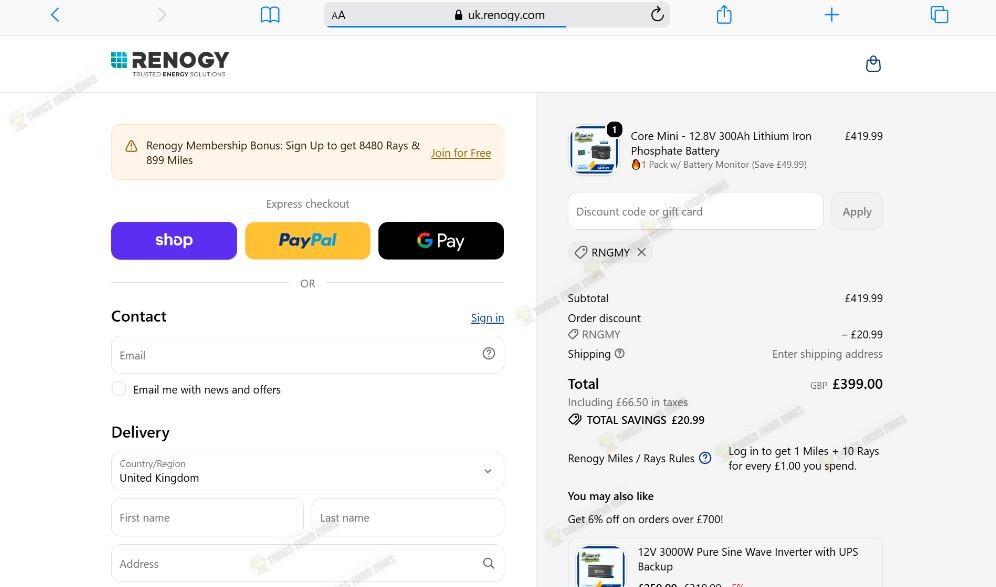Focus the Email input field
996x587 pixels.
pos(307,355)
